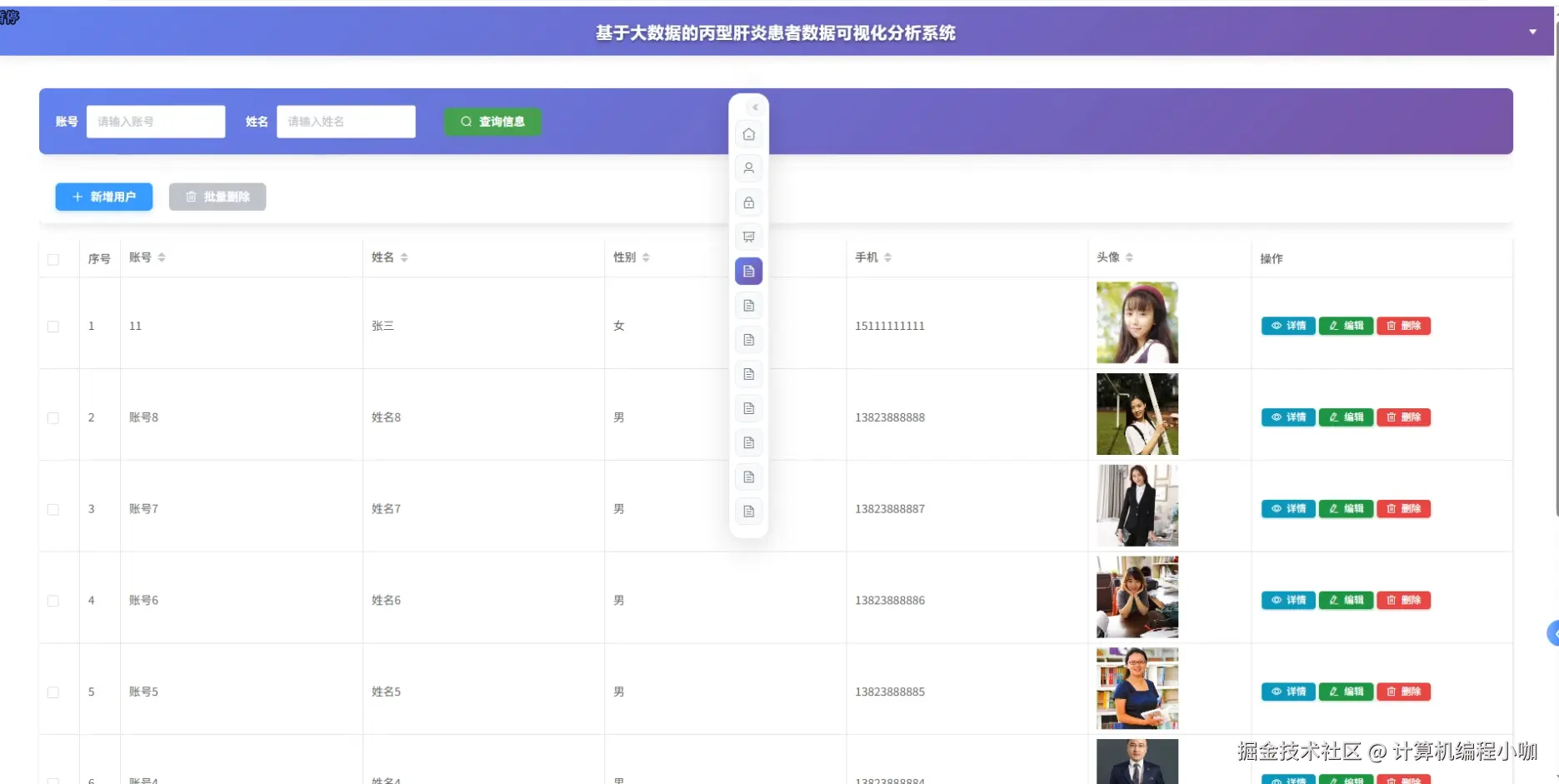Click 编辑 for user 姓名5
Viewport: 1559px width, 784px height.
coord(1346,692)
